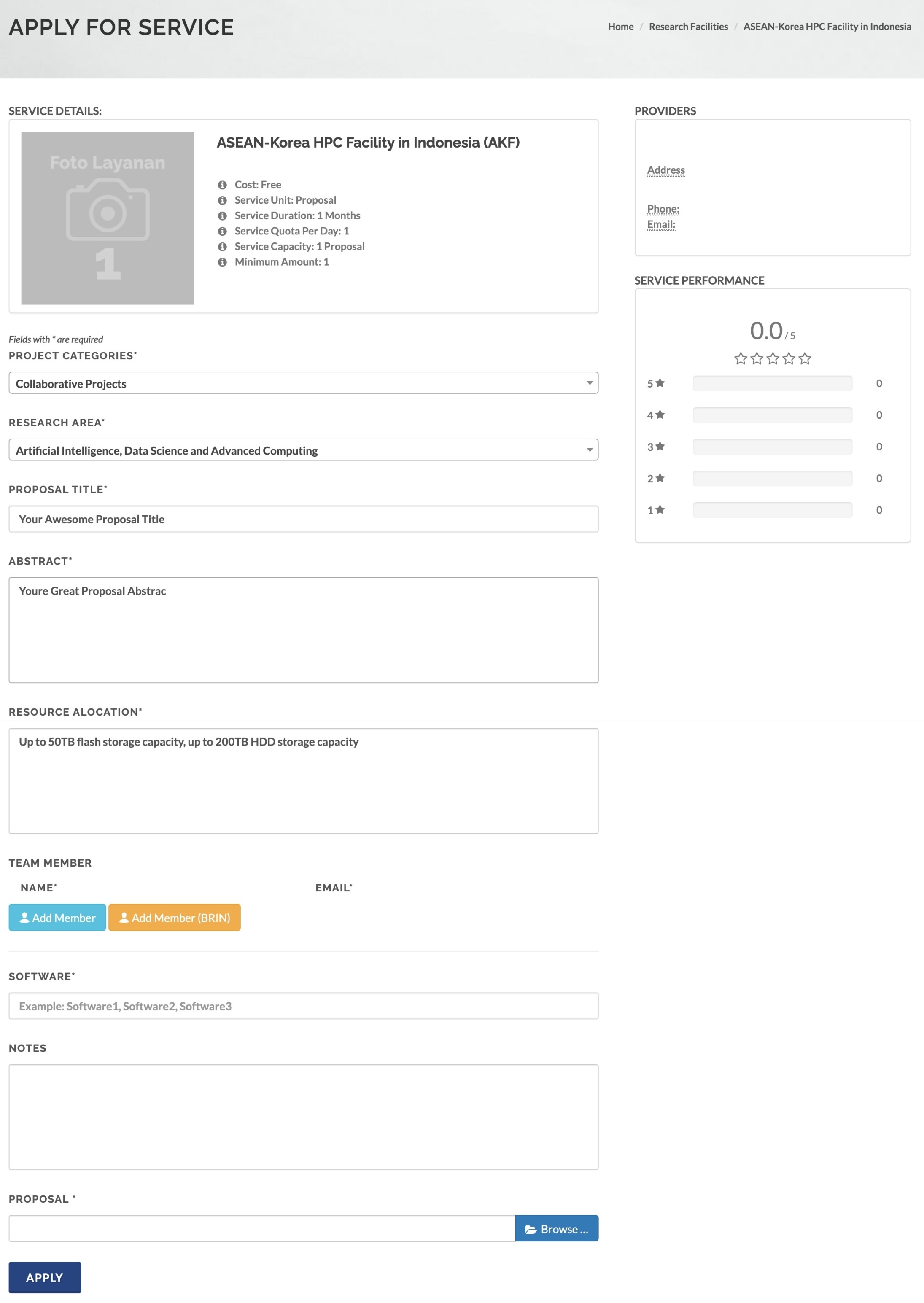Click the 'Service Duration: 1 Months' text

[298, 215]
